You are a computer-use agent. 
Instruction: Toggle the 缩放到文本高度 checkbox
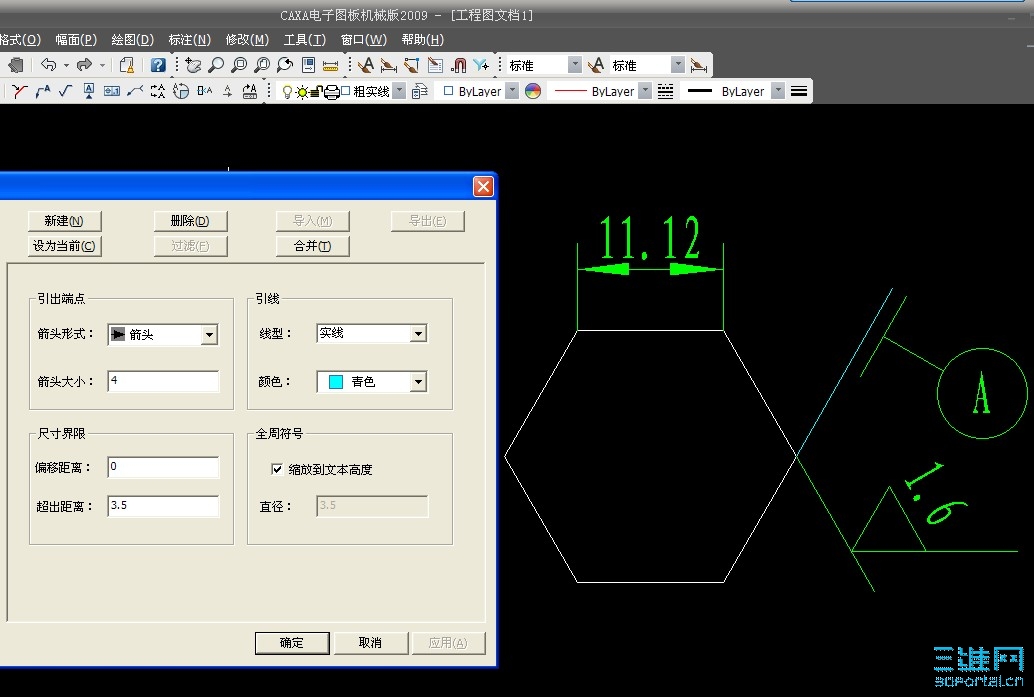pyautogui.click(x=278, y=469)
